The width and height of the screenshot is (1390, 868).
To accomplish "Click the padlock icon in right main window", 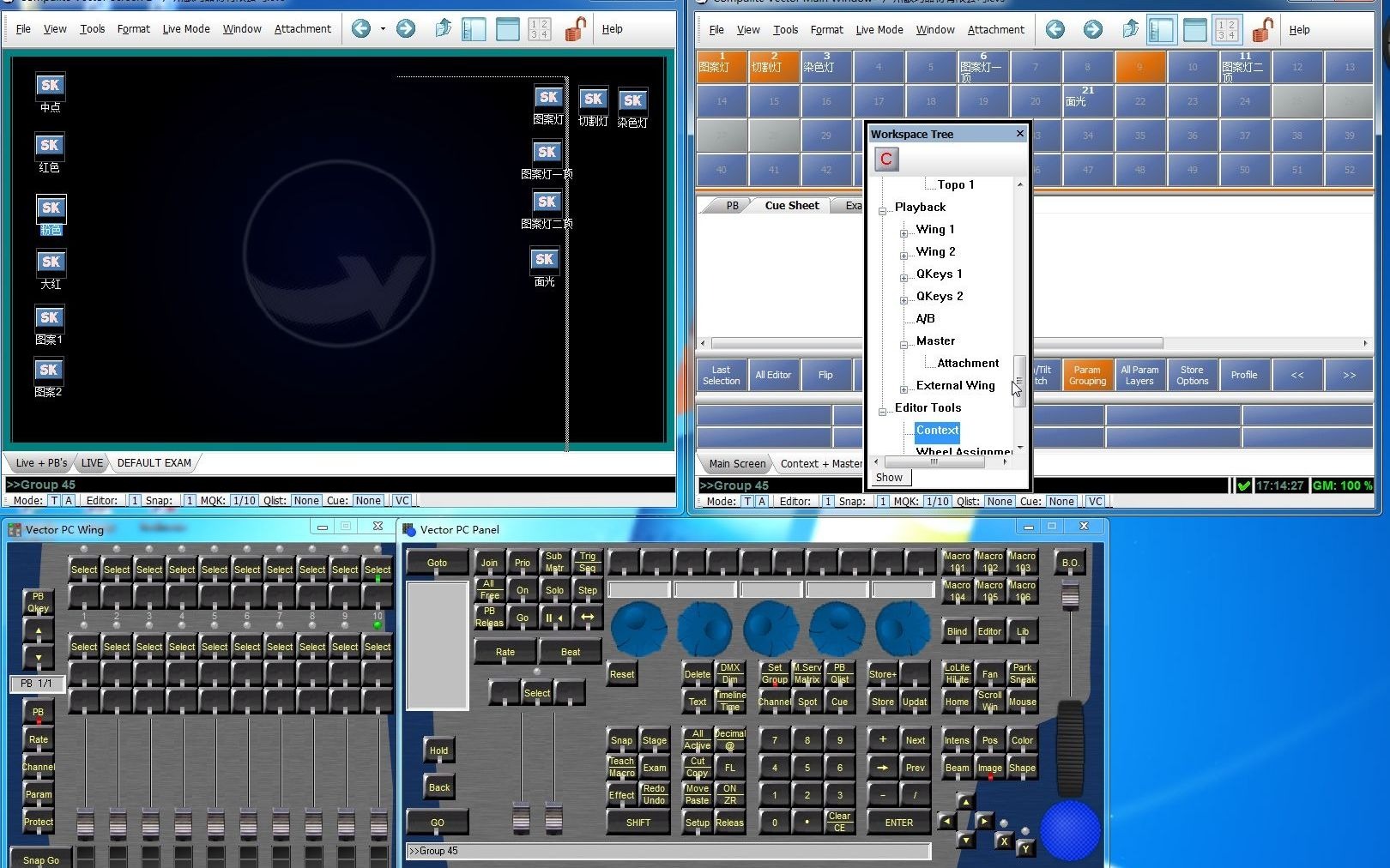I will (1262, 30).
